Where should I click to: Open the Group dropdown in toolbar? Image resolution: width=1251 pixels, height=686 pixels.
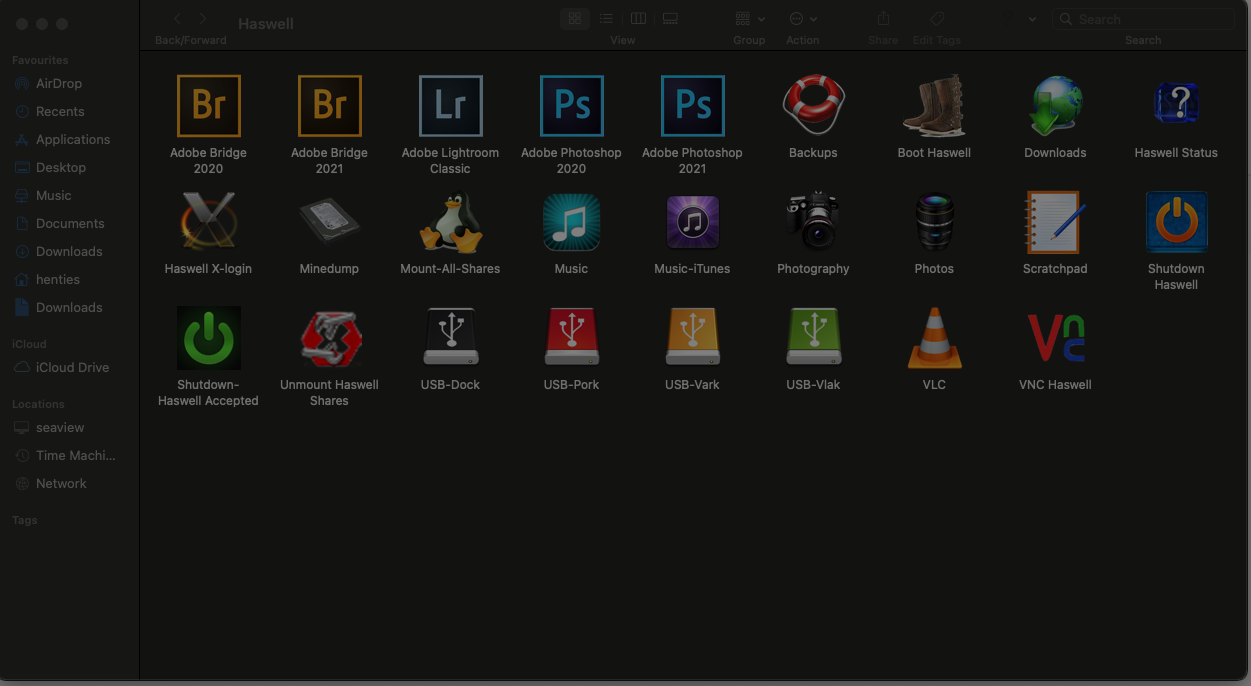click(x=749, y=19)
